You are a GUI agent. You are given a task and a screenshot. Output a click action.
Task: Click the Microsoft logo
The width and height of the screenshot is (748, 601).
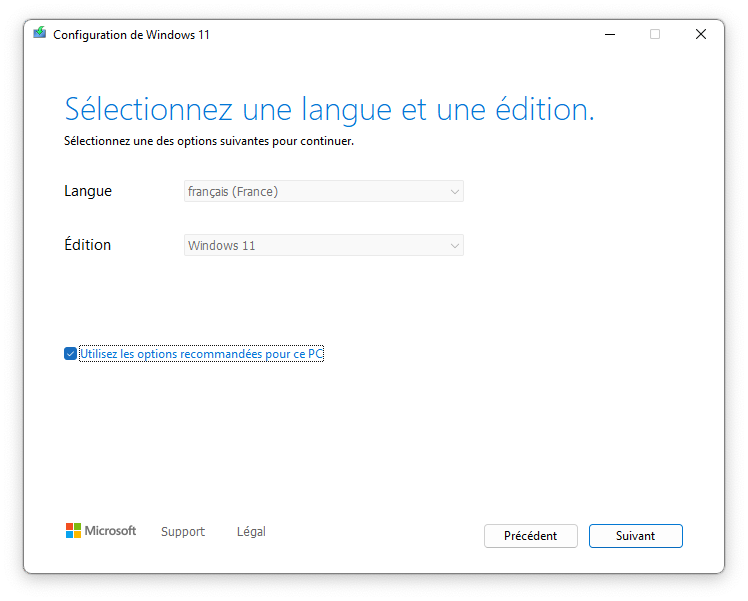coord(101,530)
